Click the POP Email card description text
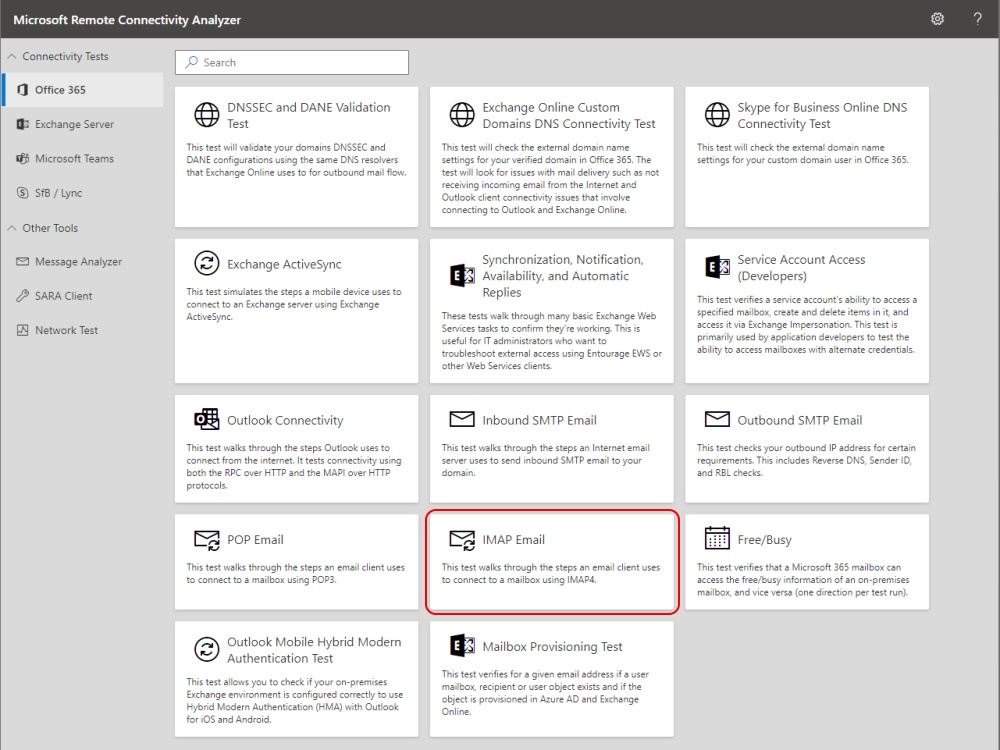 (x=295, y=573)
